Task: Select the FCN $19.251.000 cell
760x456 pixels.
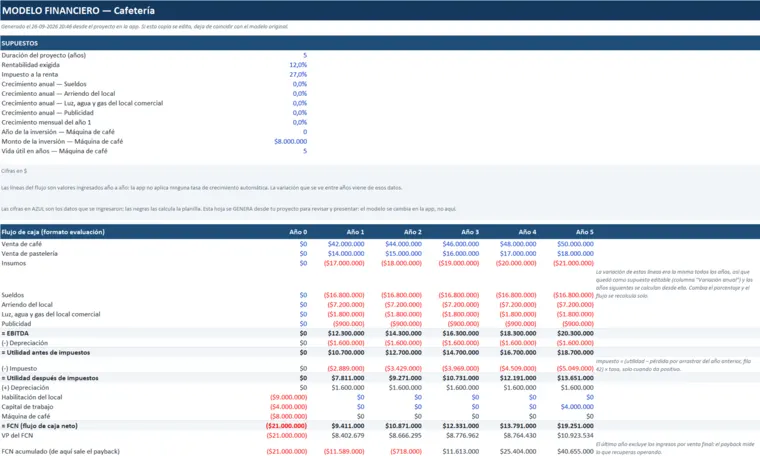Action: [575, 426]
